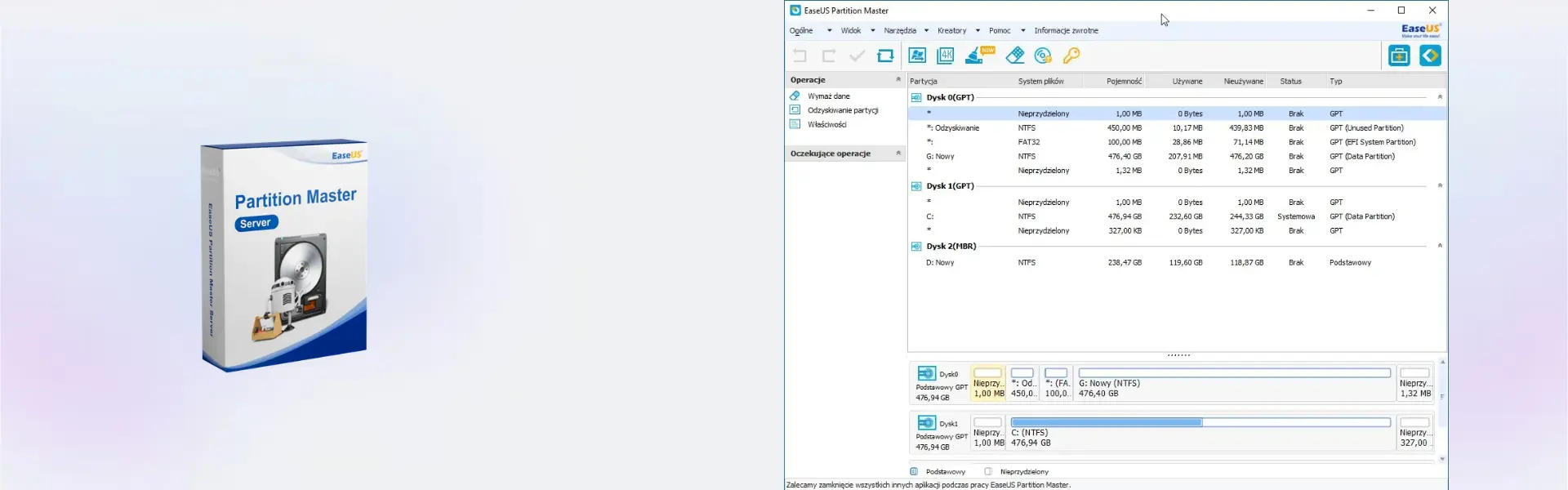Select 1,00 MB unallocated block on Dysk0
1568x490 pixels.
click(988, 383)
